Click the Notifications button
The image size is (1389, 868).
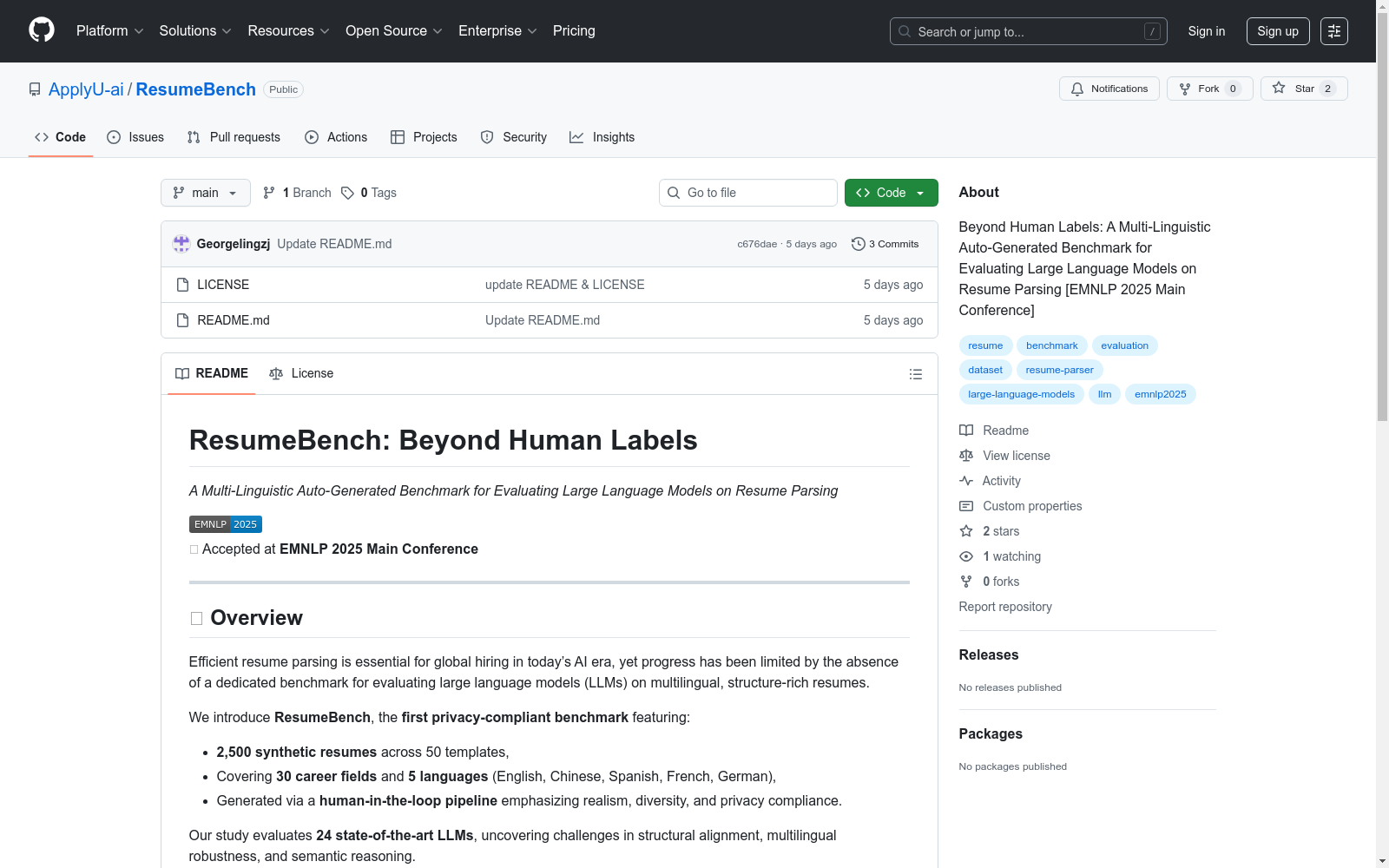[x=1109, y=89]
